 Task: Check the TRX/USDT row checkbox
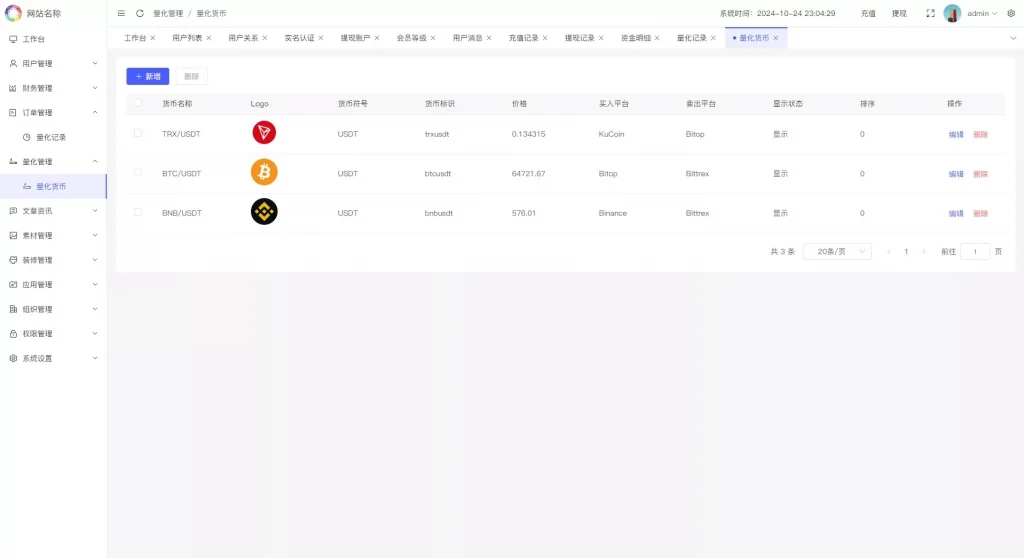138,133
